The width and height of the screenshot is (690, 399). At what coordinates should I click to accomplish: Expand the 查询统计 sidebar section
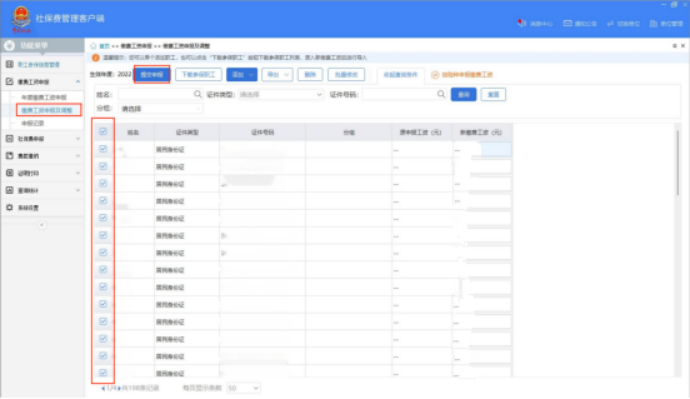click(78, 190)
